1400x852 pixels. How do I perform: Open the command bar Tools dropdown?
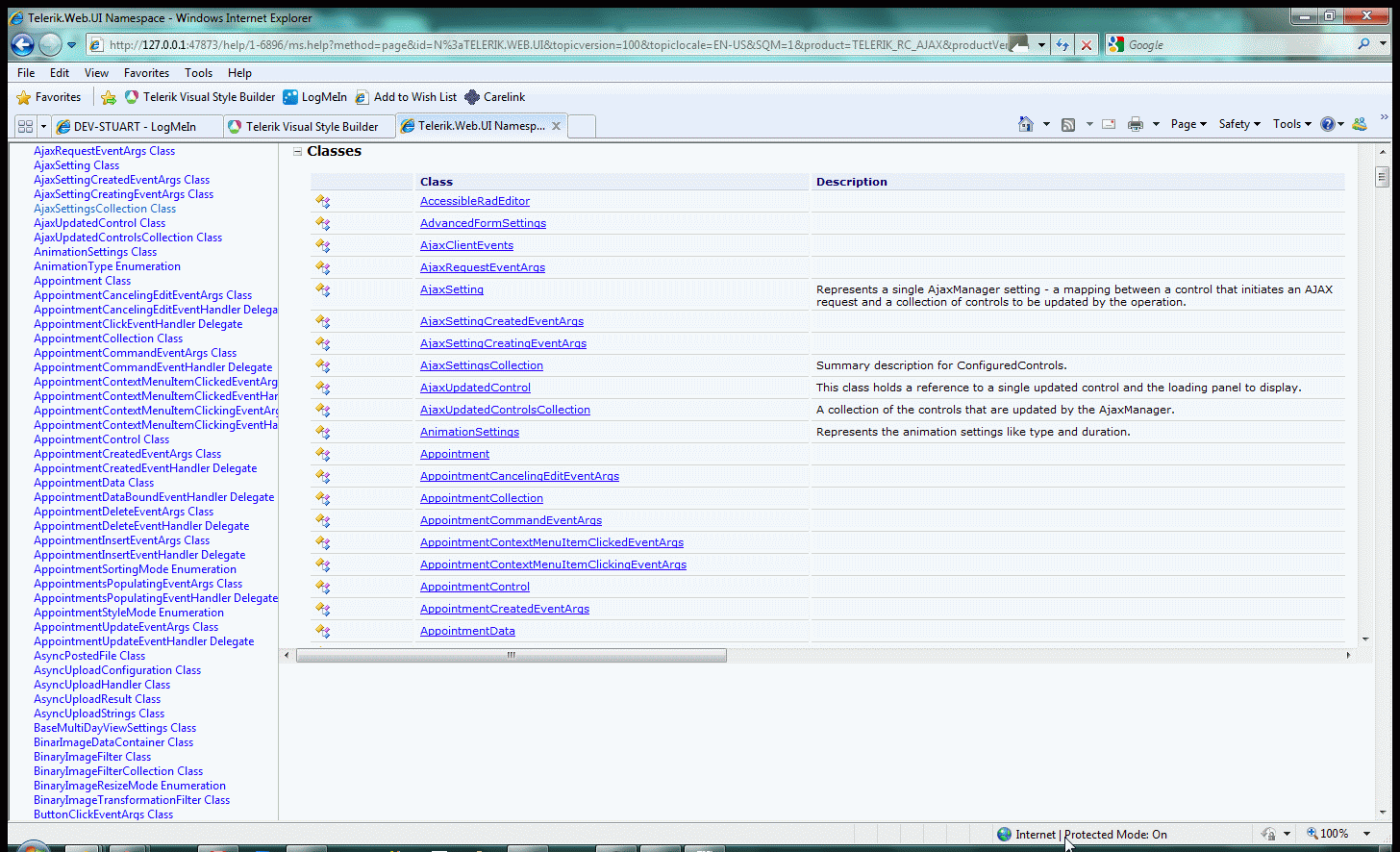point(1292,124)
